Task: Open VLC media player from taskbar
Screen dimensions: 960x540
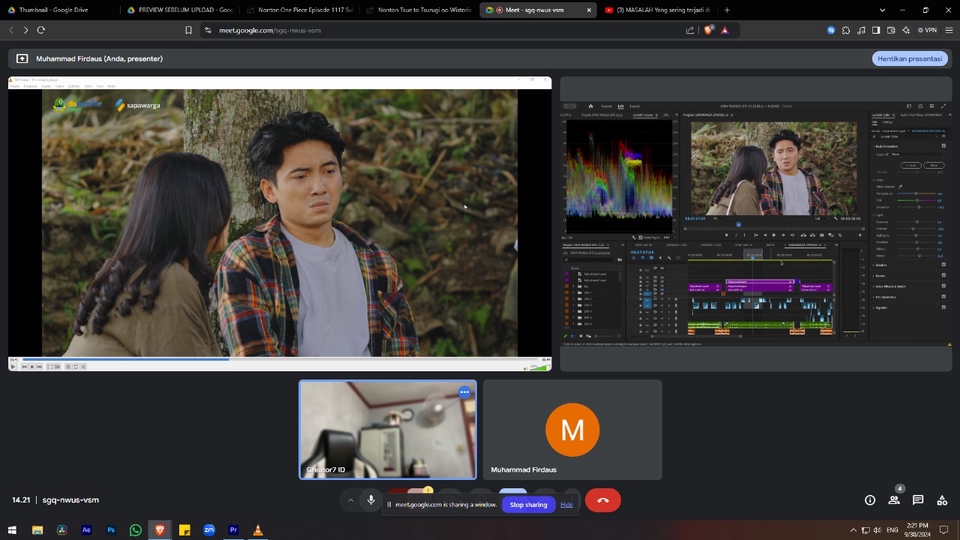Action: (x=258, y=530)
